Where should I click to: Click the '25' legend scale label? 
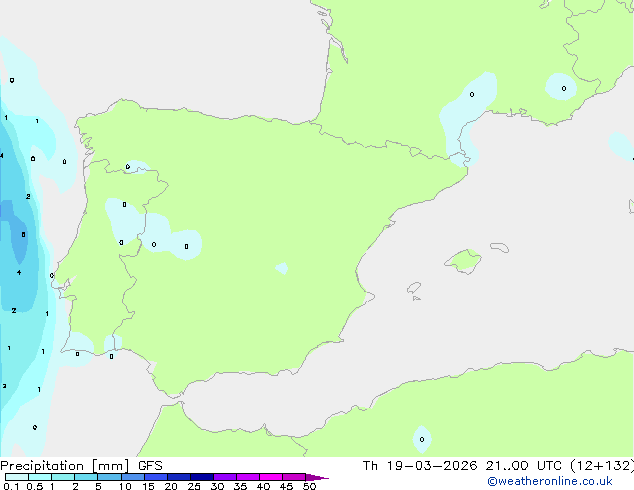click(194, 486)
